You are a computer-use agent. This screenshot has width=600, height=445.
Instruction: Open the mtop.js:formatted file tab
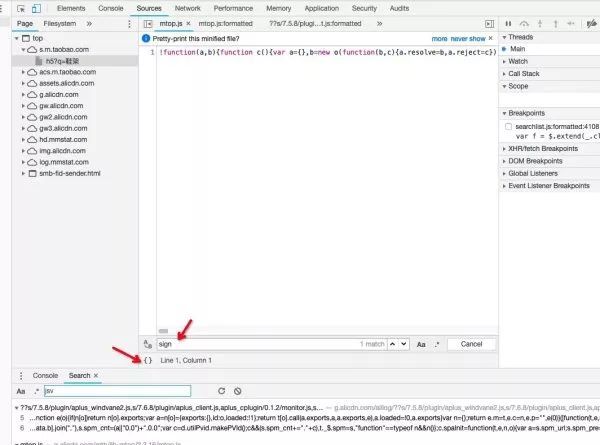225,24
